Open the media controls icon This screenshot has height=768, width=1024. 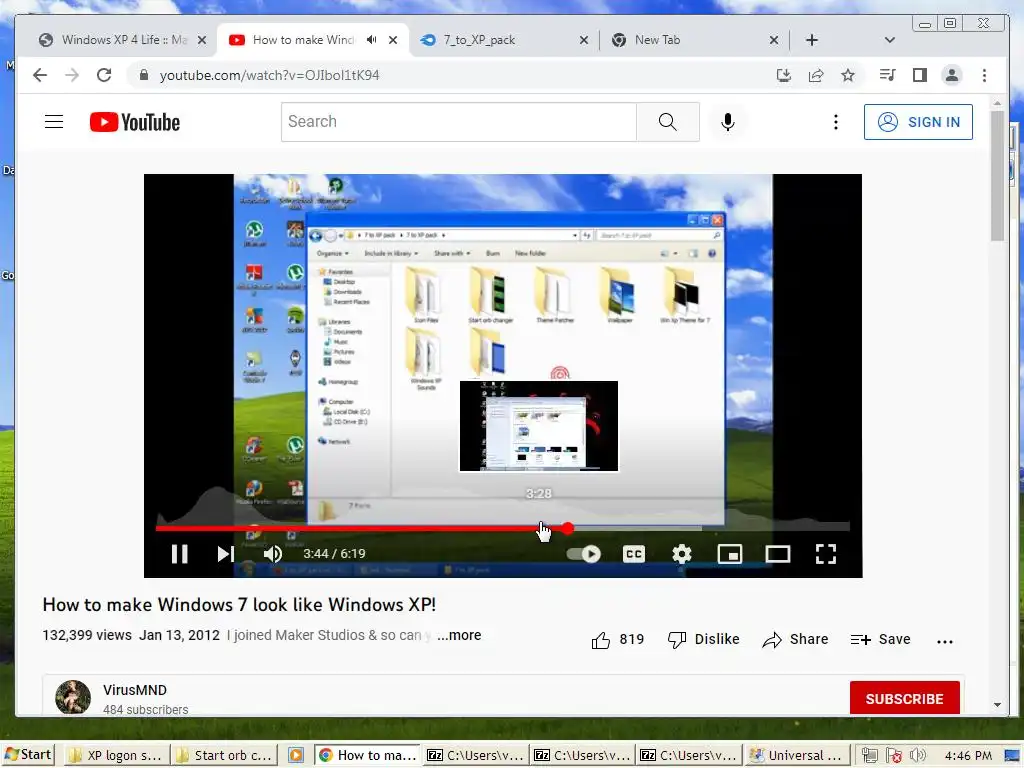pyautogui.click(x=887, y=75)
